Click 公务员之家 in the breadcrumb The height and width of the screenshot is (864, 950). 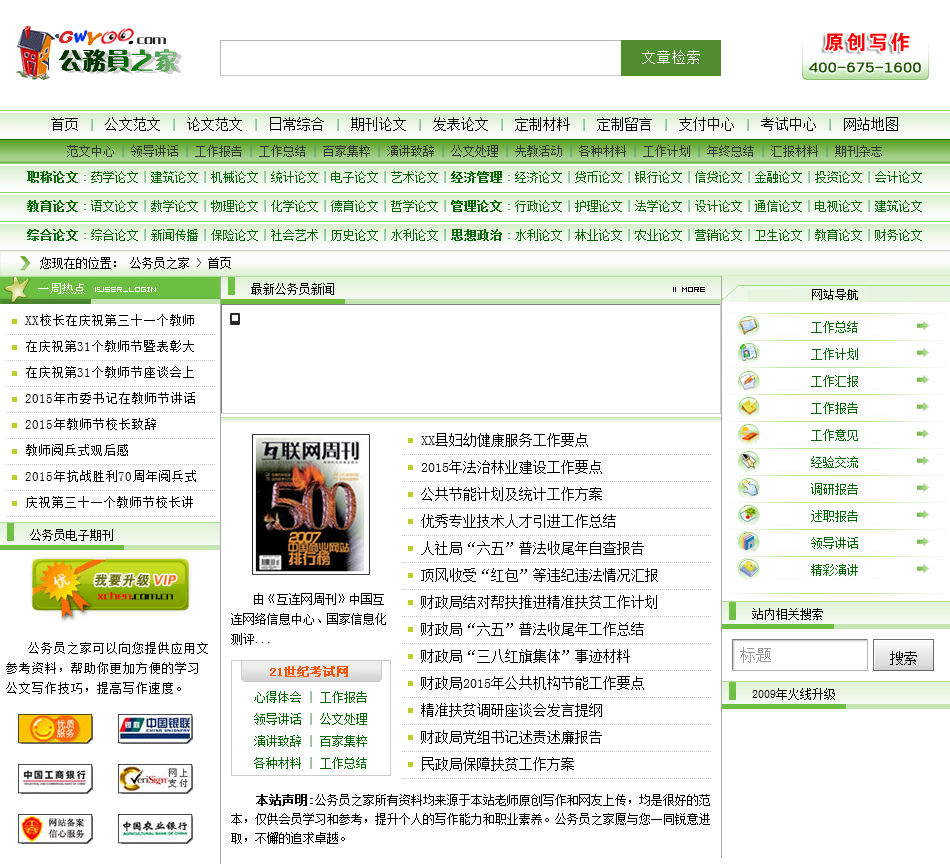tap(159, 263)
